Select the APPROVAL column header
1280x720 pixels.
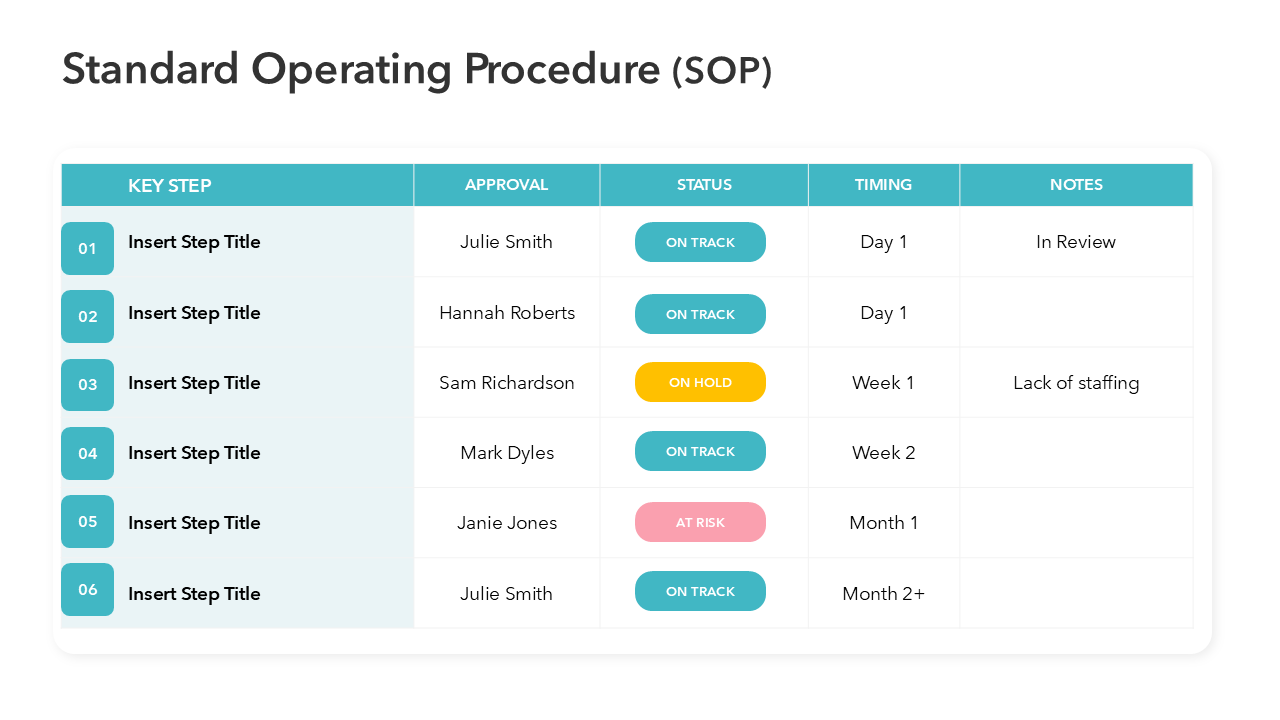[506, 185]
